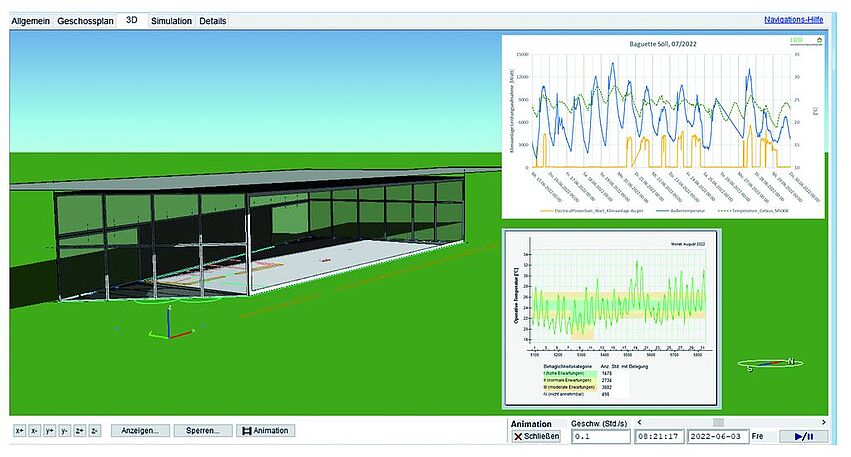The height and width of the screenshot is (457, 851).
Task: Click the Geschw. speed input field
Action: click(x=599, y=437)
